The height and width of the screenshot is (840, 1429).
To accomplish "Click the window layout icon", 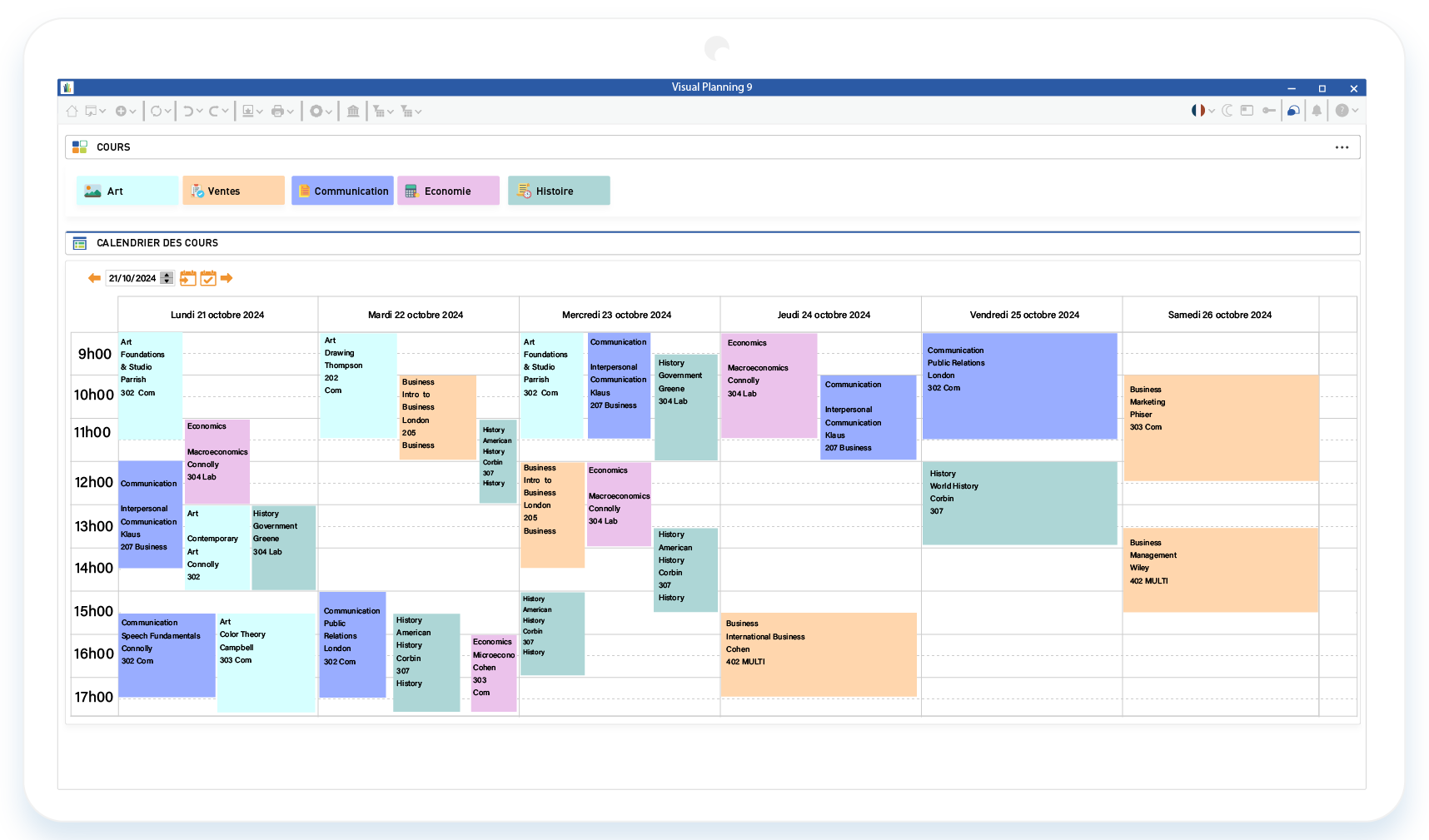I will (1247, 110).
